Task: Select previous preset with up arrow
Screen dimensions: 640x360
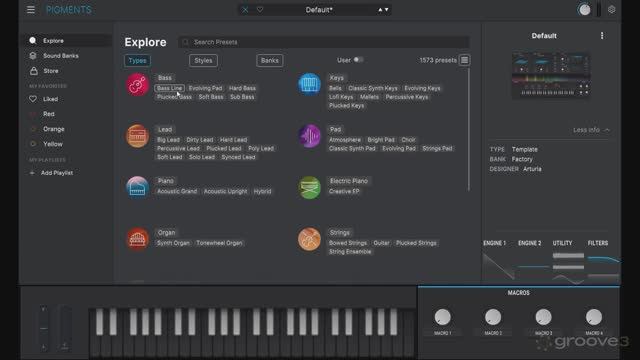Action: click(x=380, y=10)
